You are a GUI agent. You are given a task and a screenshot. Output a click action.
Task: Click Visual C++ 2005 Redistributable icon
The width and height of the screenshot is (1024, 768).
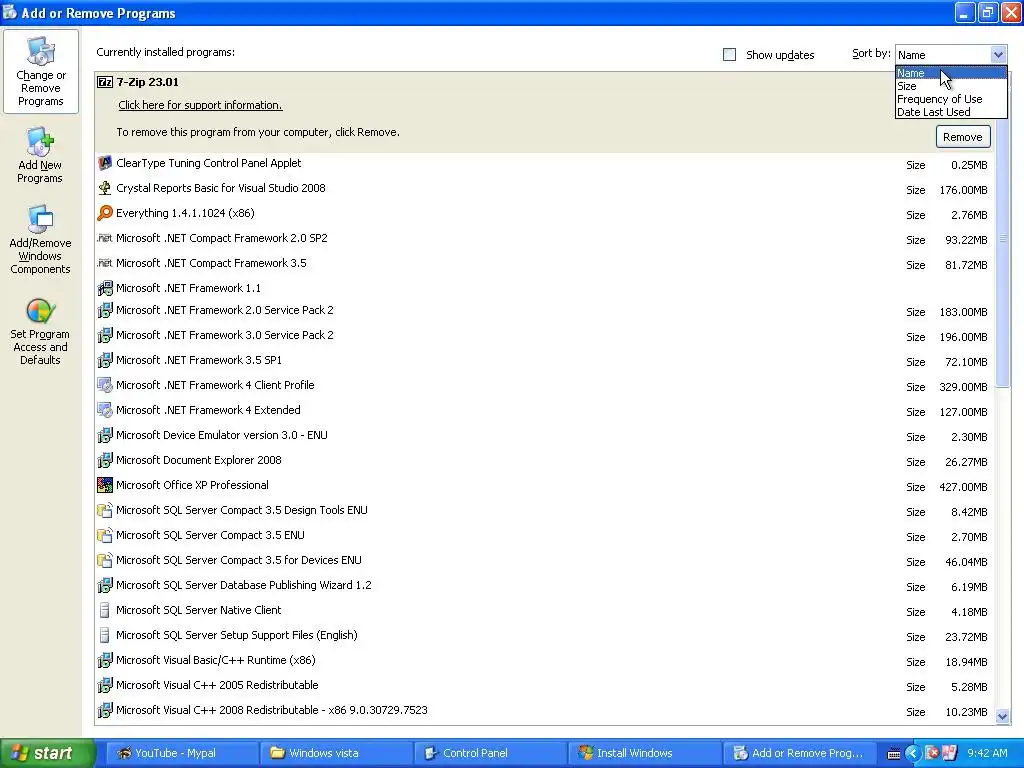(104, 685)
